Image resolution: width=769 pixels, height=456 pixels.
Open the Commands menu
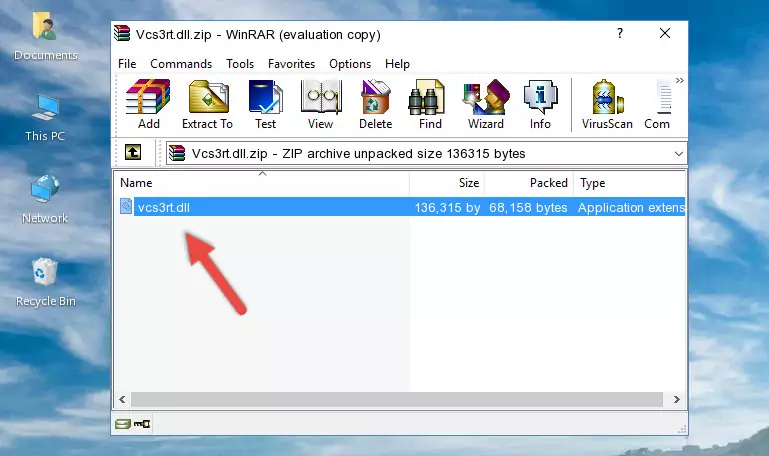click(x=181, y=64)
